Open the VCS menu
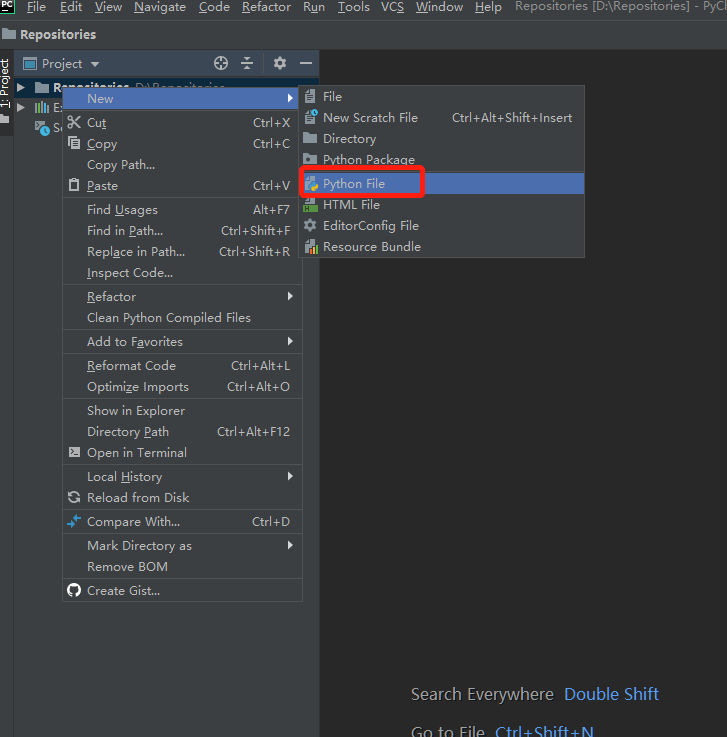 pyautogui.click(x=392, y=7)
